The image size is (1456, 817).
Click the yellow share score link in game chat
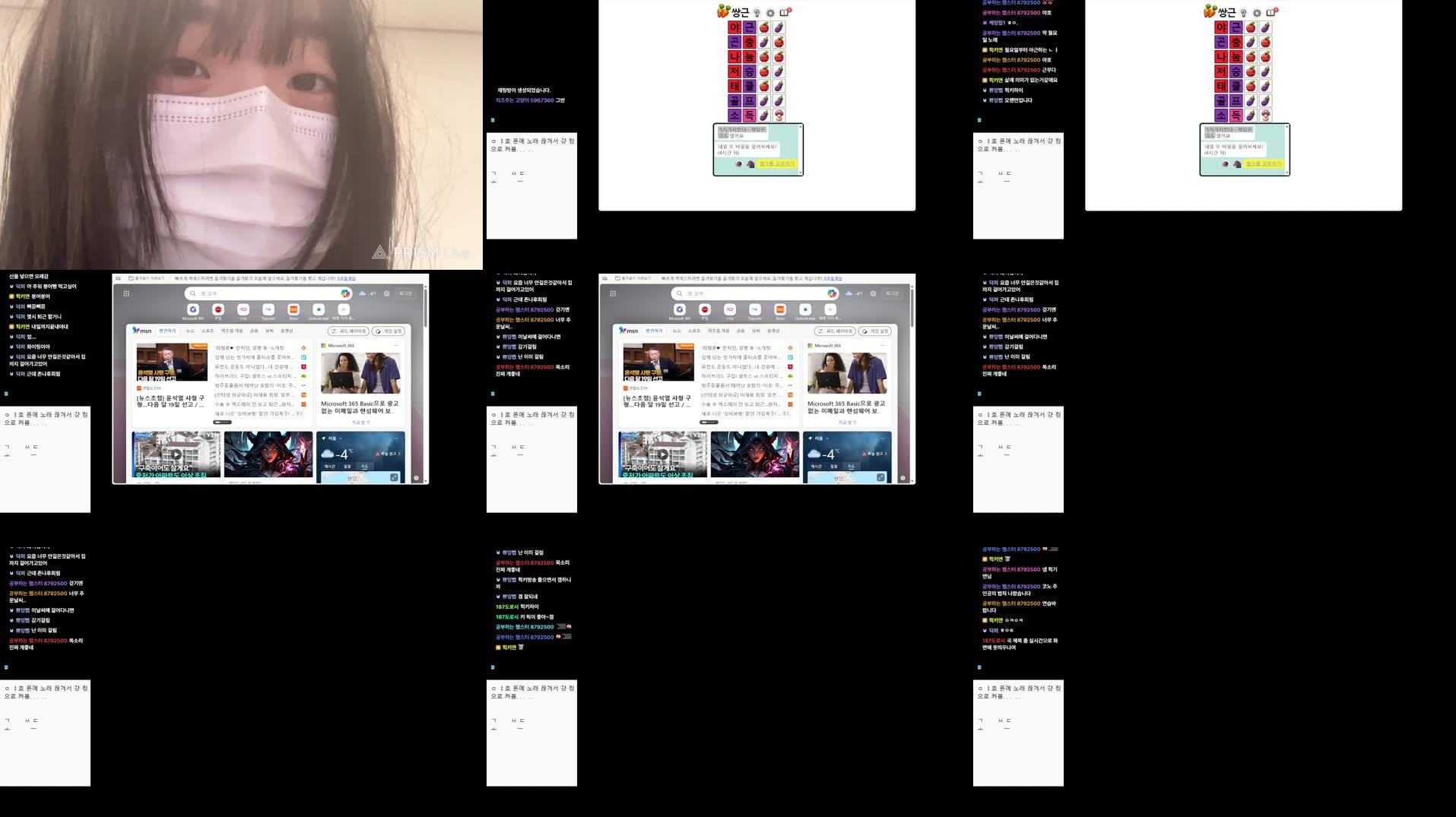coord(776,163)
